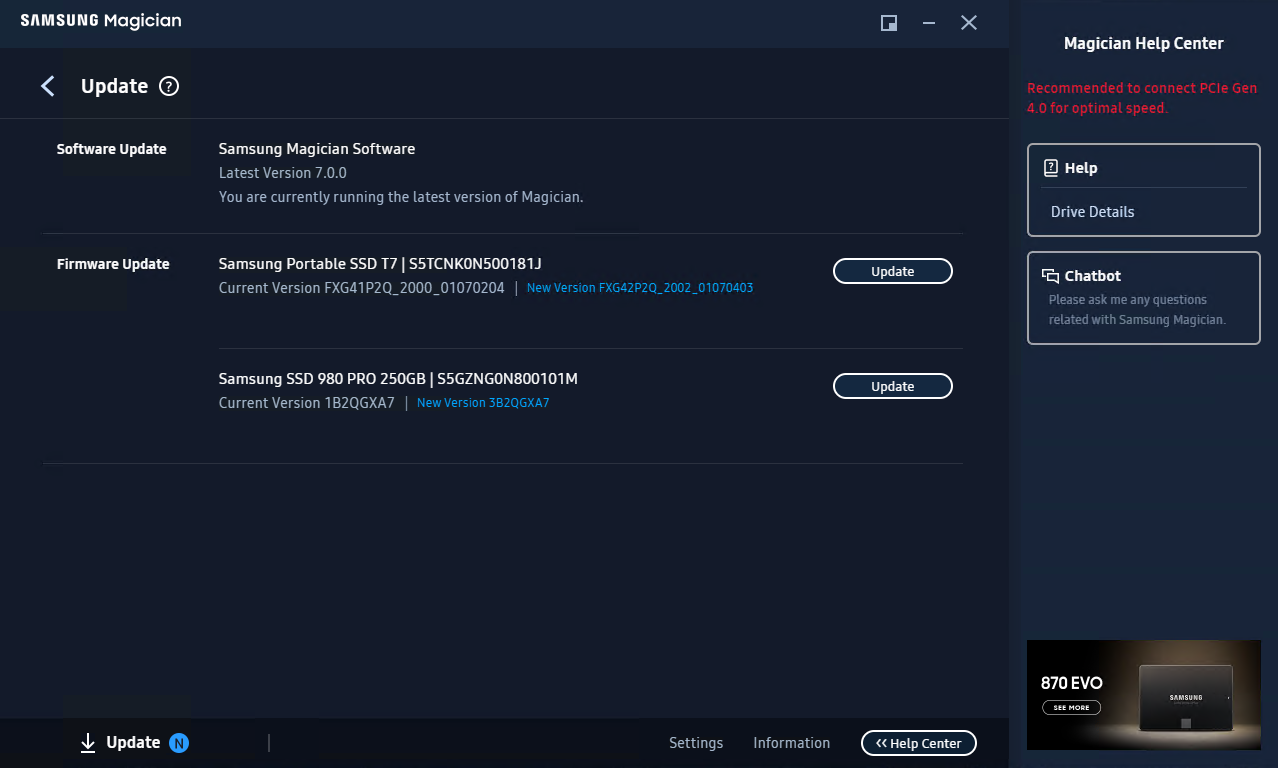1278x768 pixels.
Task: Select the Software Update label
Action: 112,149
